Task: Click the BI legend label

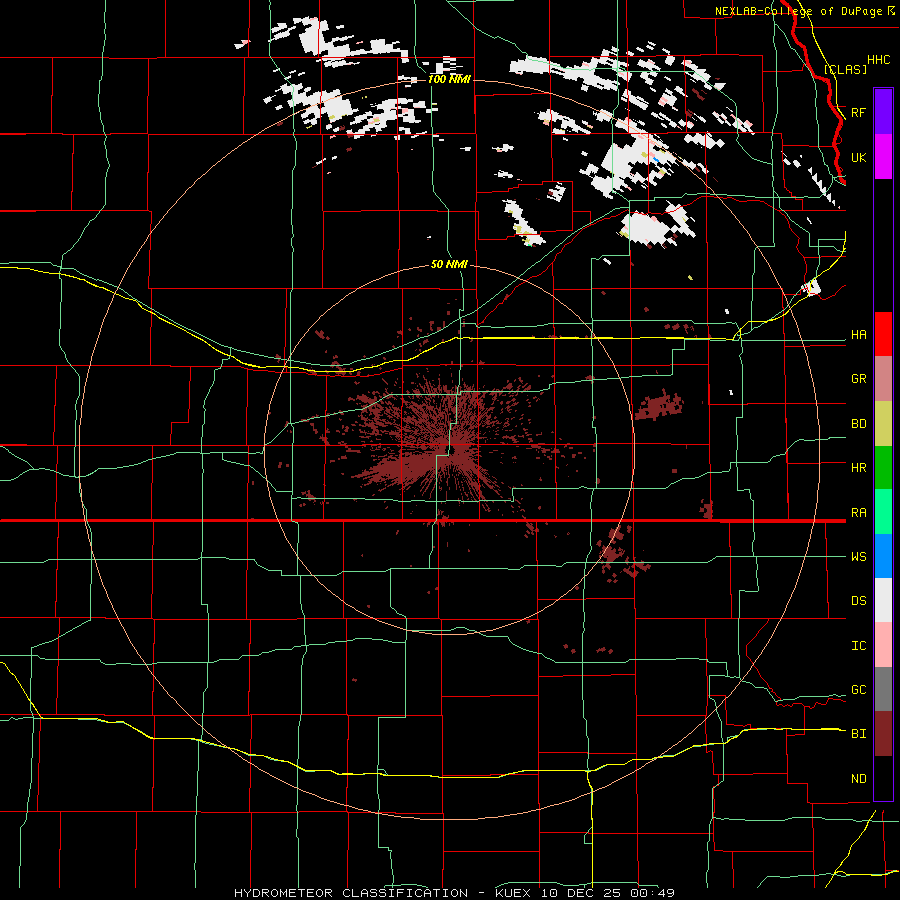Action: [x=858, y=734]
